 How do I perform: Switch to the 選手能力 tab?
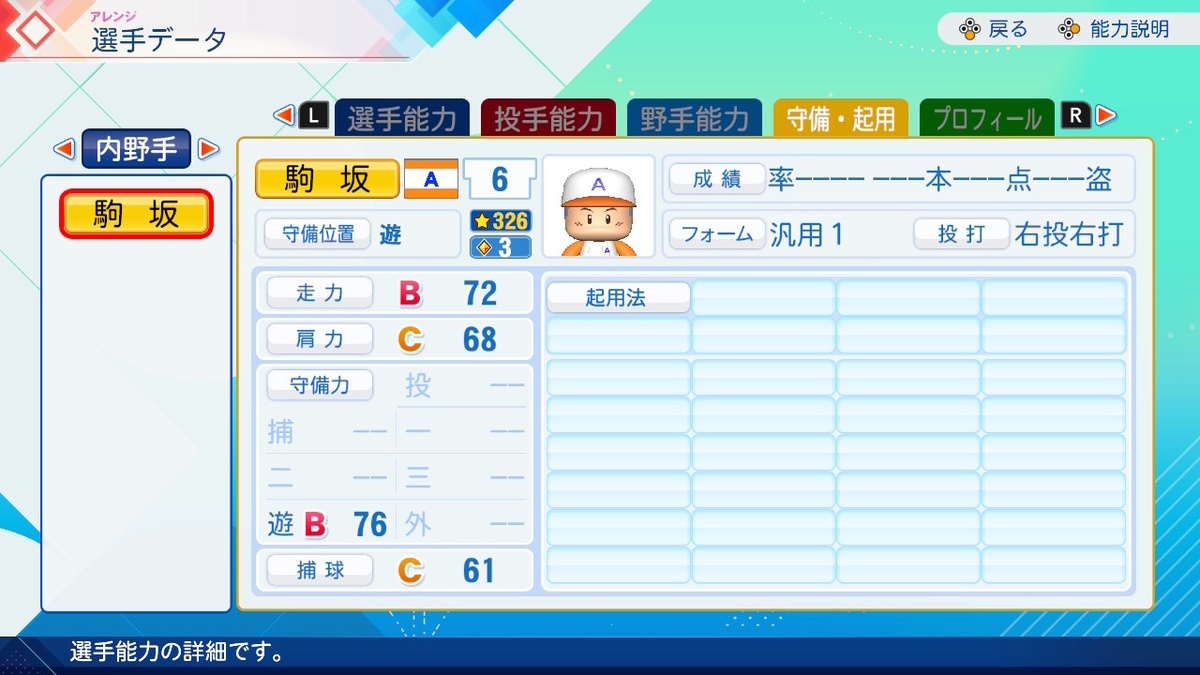[402, 119]
